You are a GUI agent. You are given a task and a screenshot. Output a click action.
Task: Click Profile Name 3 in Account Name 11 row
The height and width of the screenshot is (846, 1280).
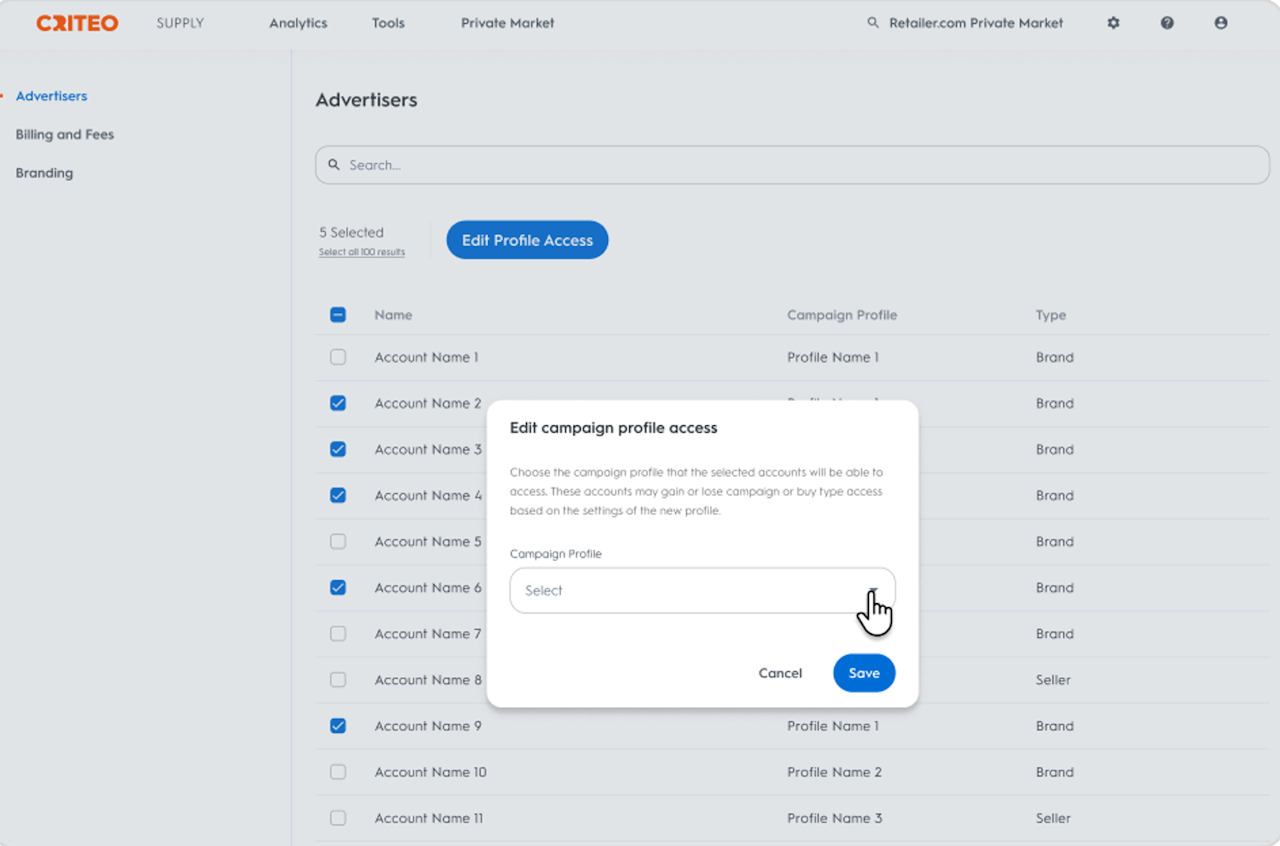pos(834,818)
